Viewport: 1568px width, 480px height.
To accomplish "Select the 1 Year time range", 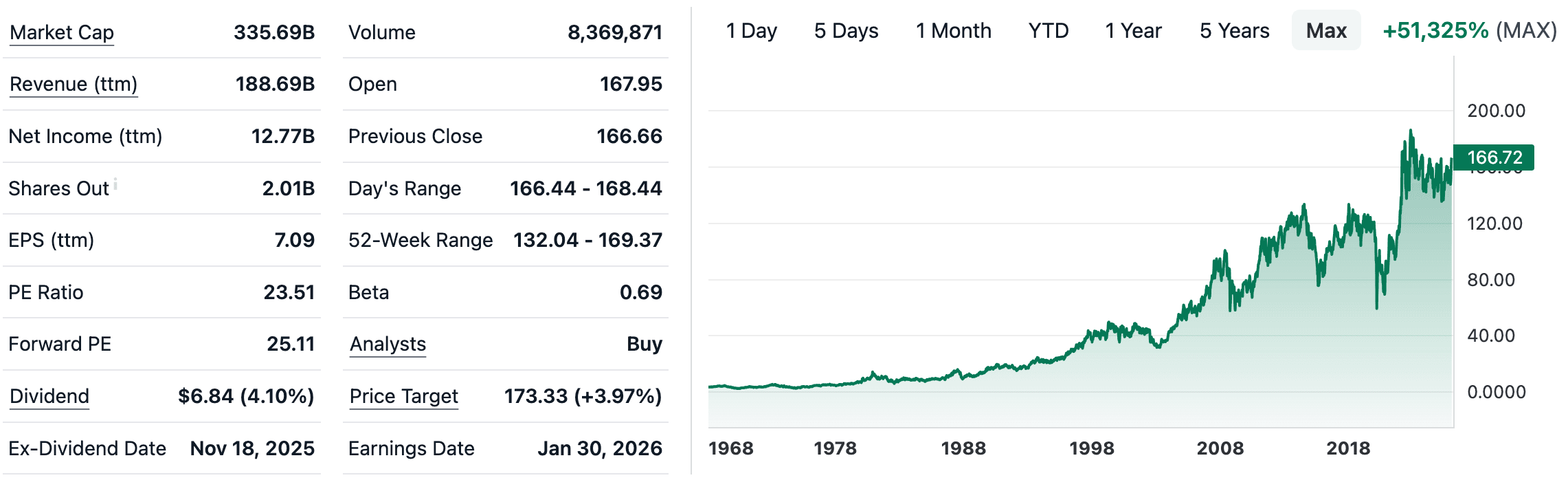I will tap(1132, 31).
